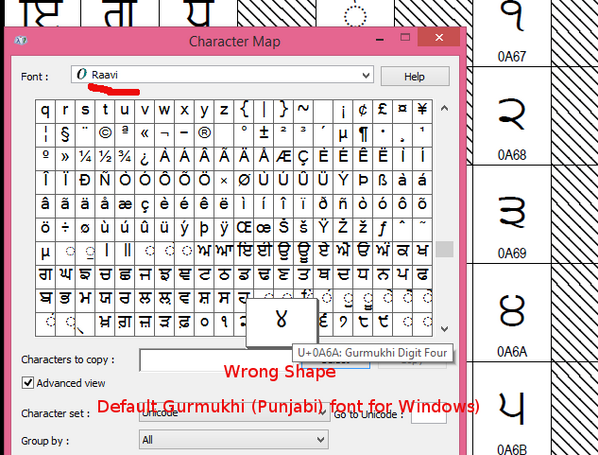Viewport: 598px width, 455px height.
Task: Click code 0A6A in the background chart
Action: point(511,351)
